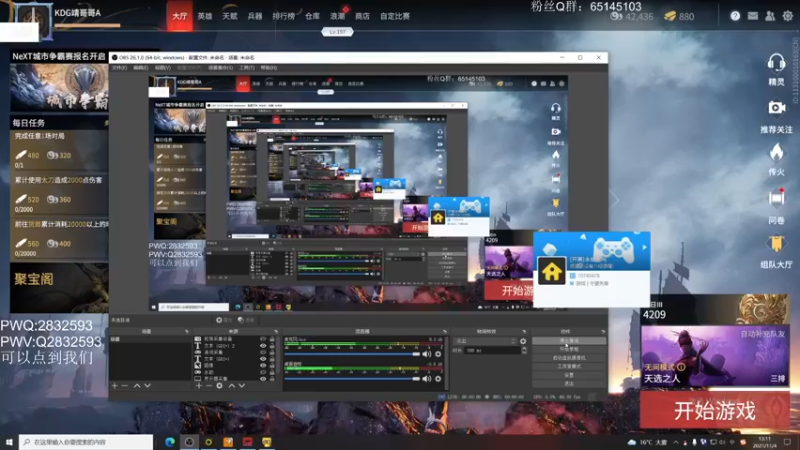Toggle visibility of 视频采集设备 source
The height and width of the screenshot is (450, 800).
(x=263, y=339)
